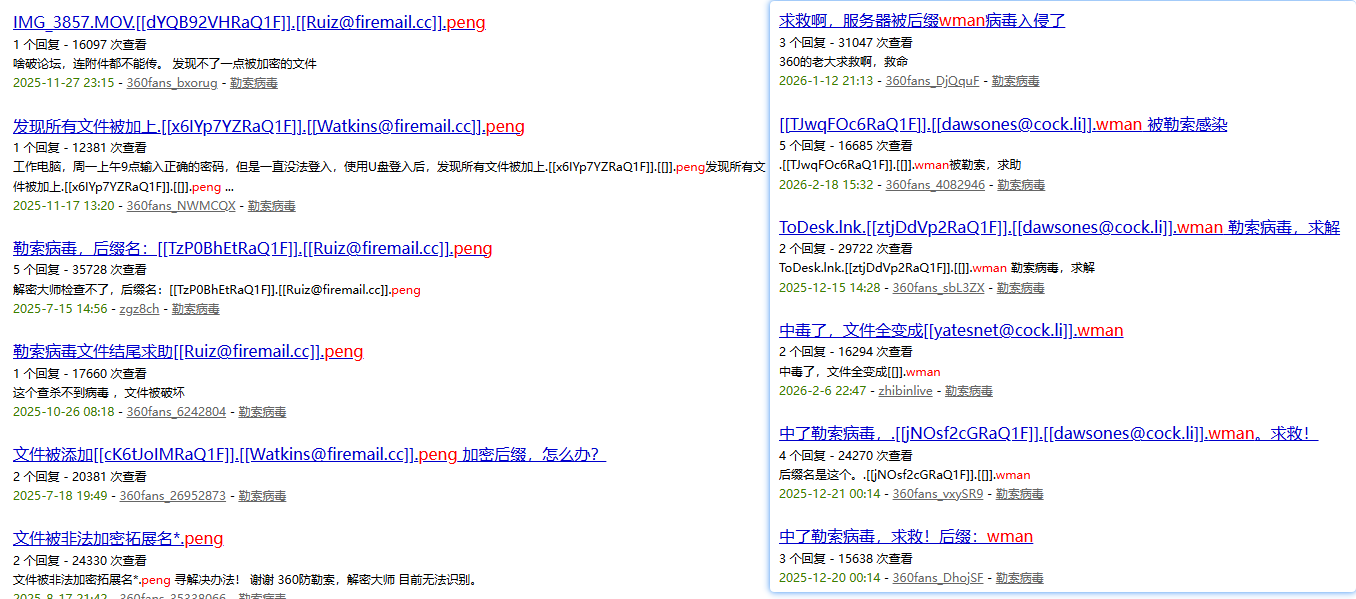Open the jNOsf2cGRaQ1F '中了勒索病毒' post title
This screenshot has height=599, width=1356.
pos(1047,434)
